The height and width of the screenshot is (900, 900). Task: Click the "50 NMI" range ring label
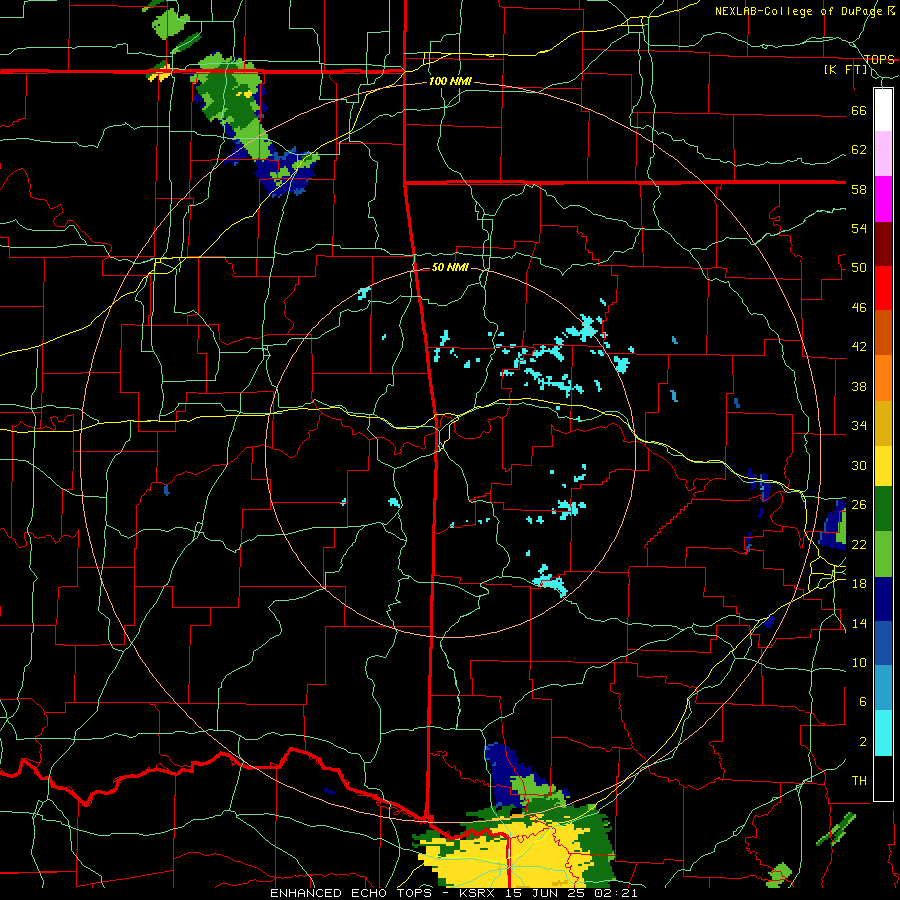(450, 267)
